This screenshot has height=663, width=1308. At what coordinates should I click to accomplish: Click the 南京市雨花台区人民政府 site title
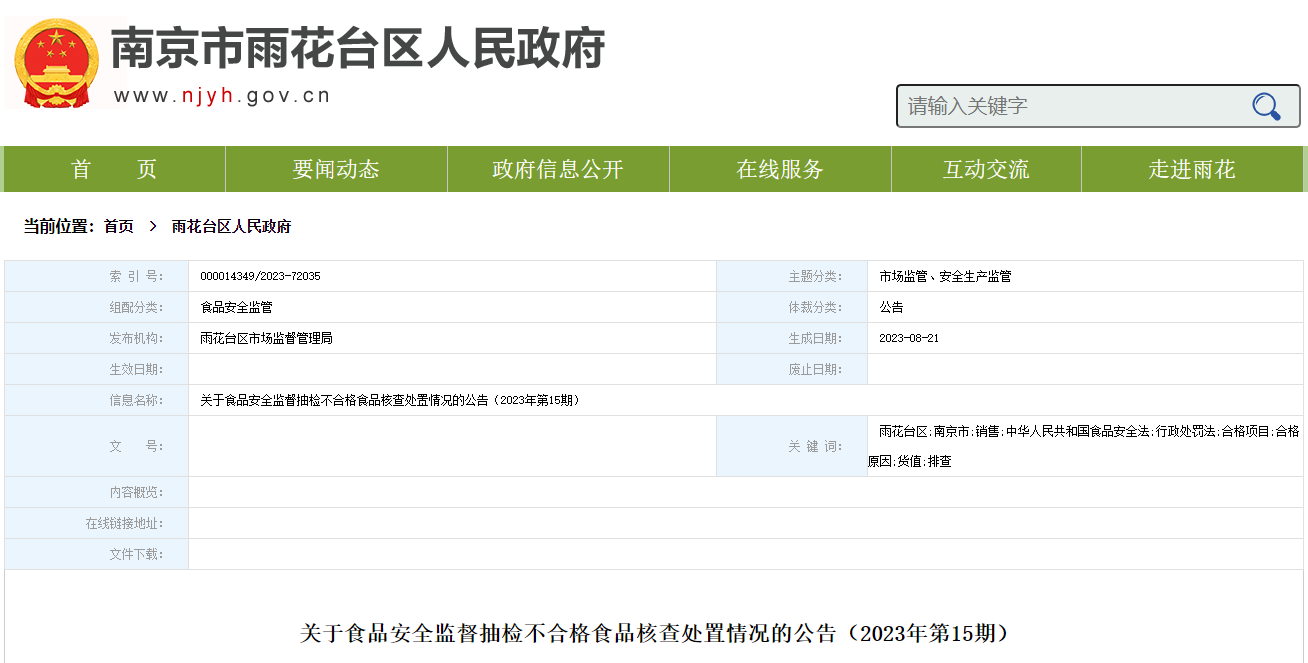click(x=358, y=48)
